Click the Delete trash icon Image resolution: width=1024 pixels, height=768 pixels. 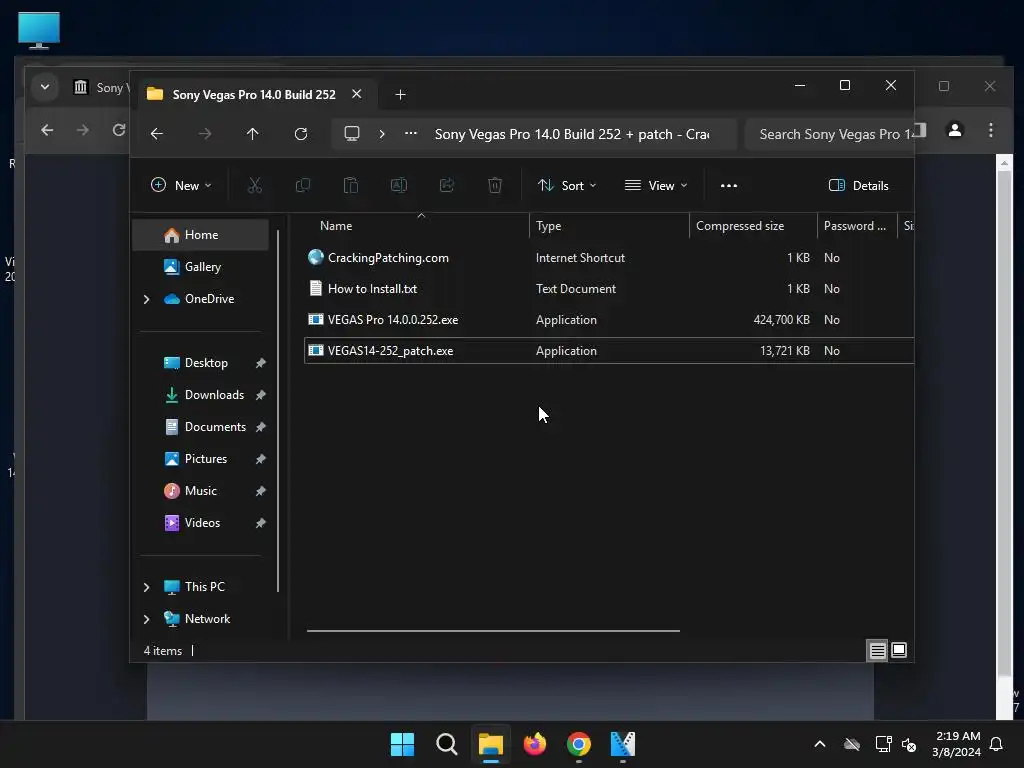[495, 185]
